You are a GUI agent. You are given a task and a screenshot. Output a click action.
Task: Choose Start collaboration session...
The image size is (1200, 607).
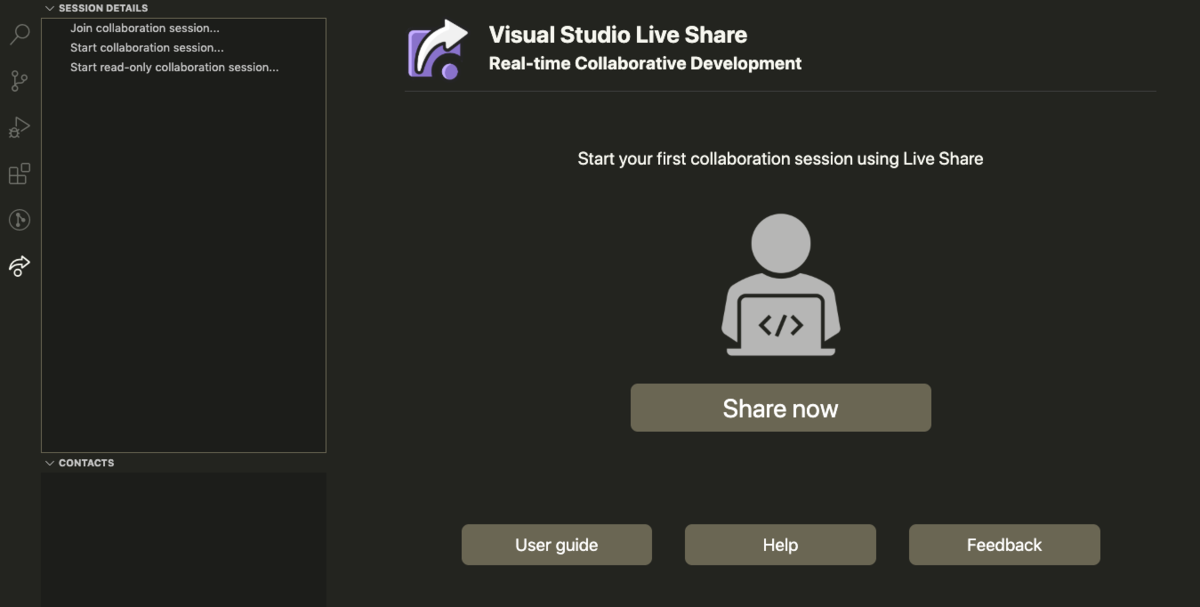pyautogui.click(x=147, y=48)
